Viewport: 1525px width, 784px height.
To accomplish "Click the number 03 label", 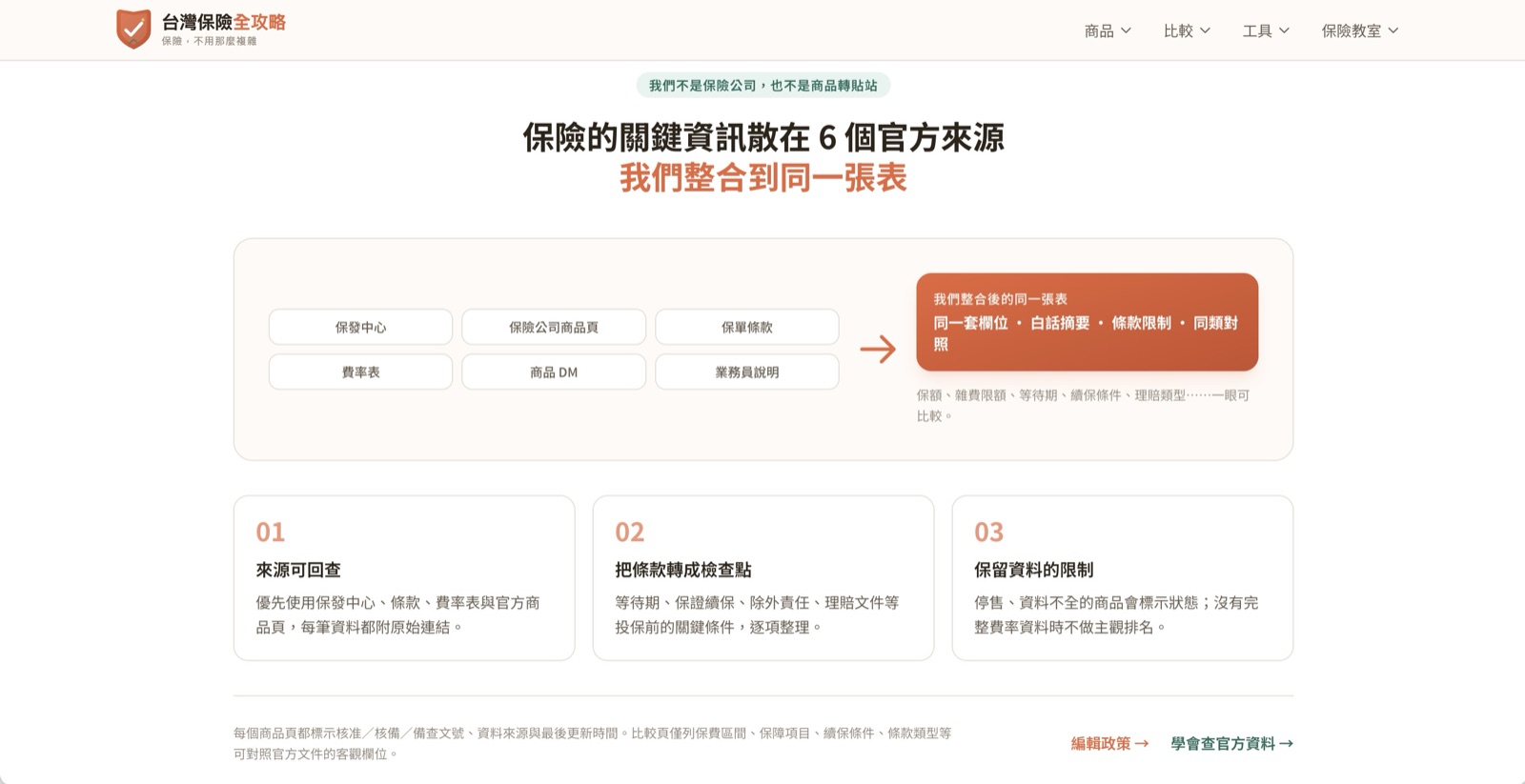I will tap(989, 532).
